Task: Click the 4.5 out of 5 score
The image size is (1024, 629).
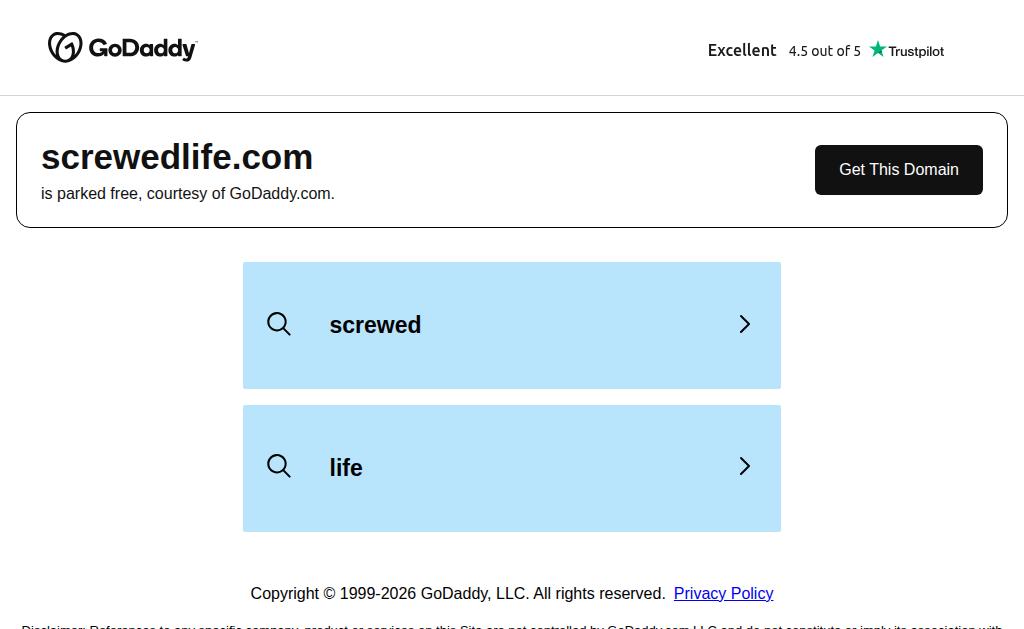Action: click(824, 51)
